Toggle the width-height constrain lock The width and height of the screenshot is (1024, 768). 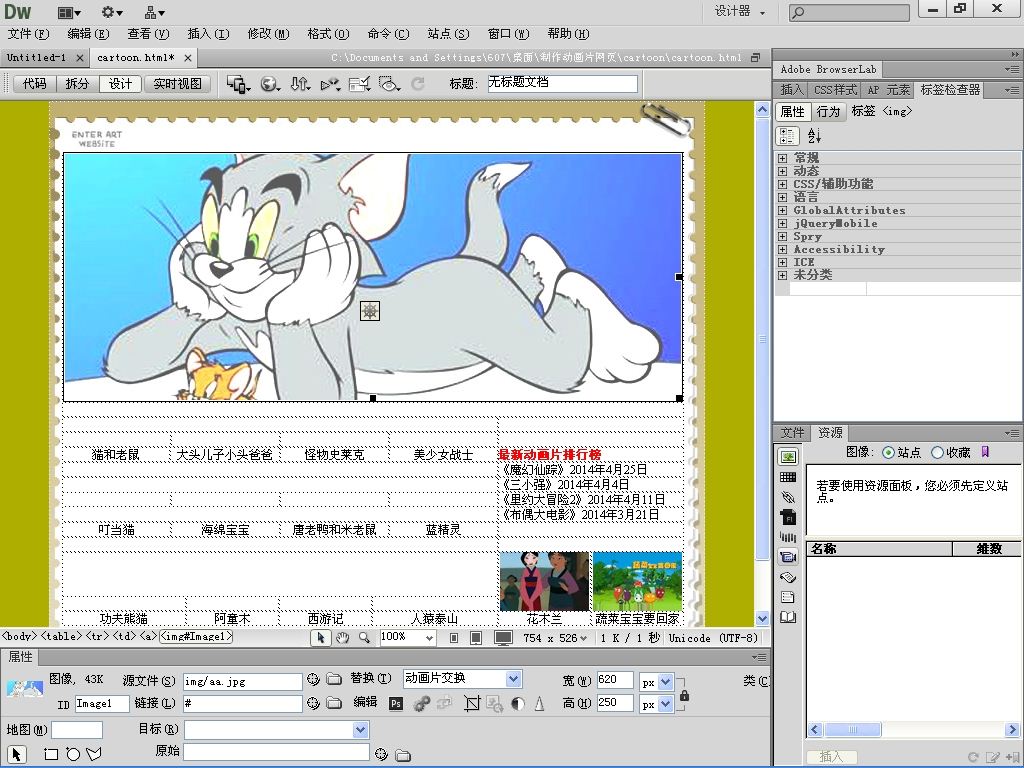pos(684,695)
